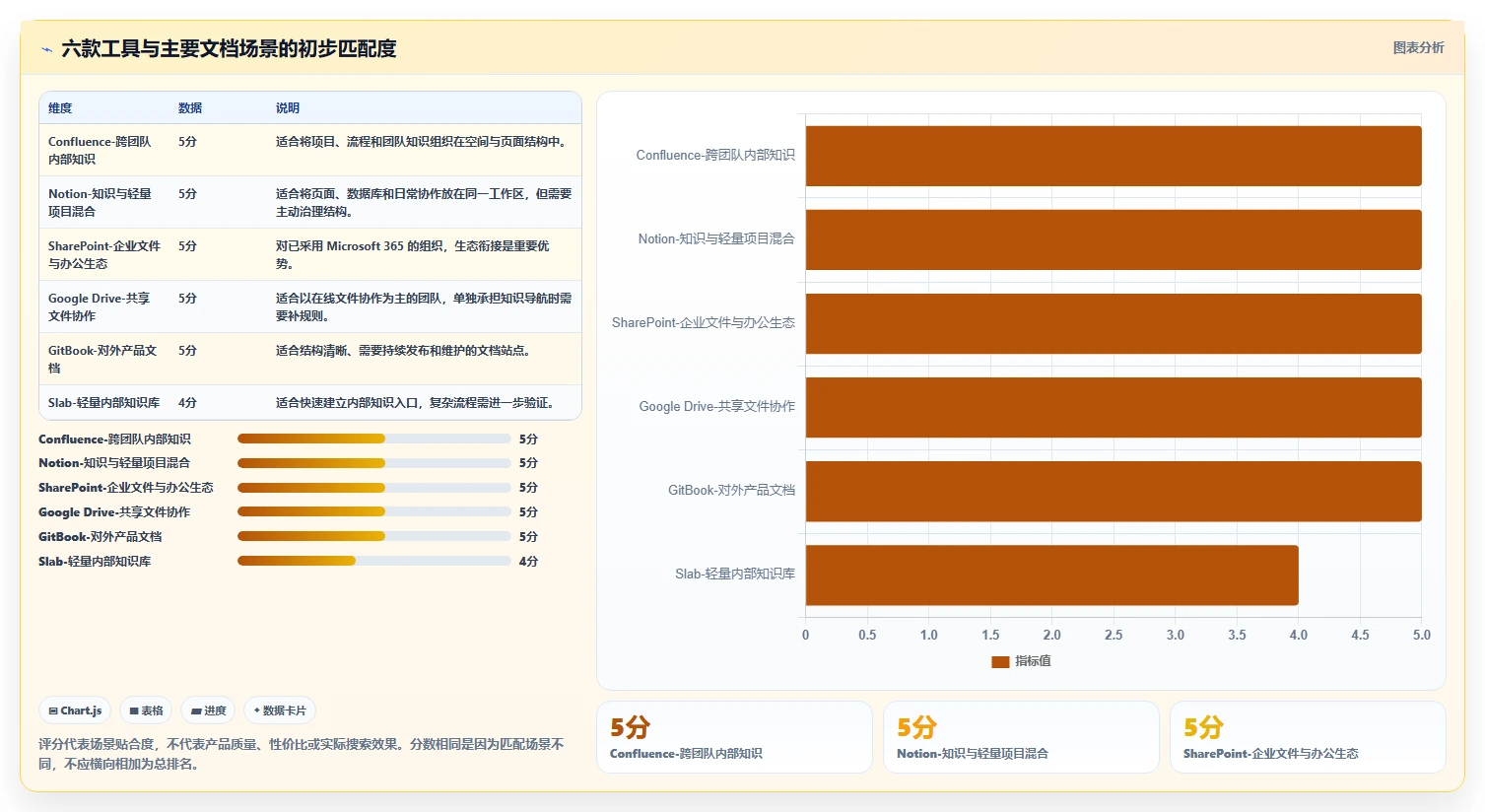Screen dimensions: 1485x812
Task: Click the SharePoint-企业文件与办公生态 progress bar
Action: pos(374,487)
